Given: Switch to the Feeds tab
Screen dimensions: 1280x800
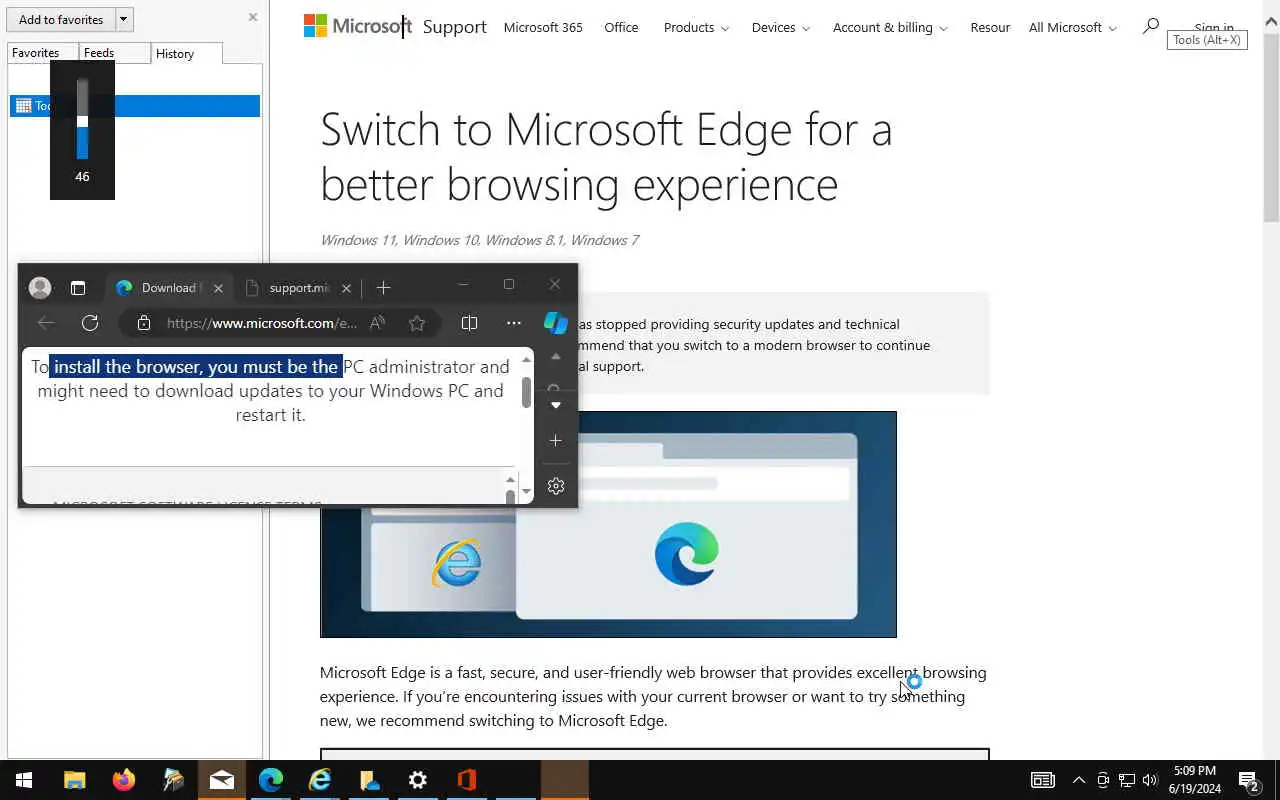Looking at the screenshot, I should 113,53.
